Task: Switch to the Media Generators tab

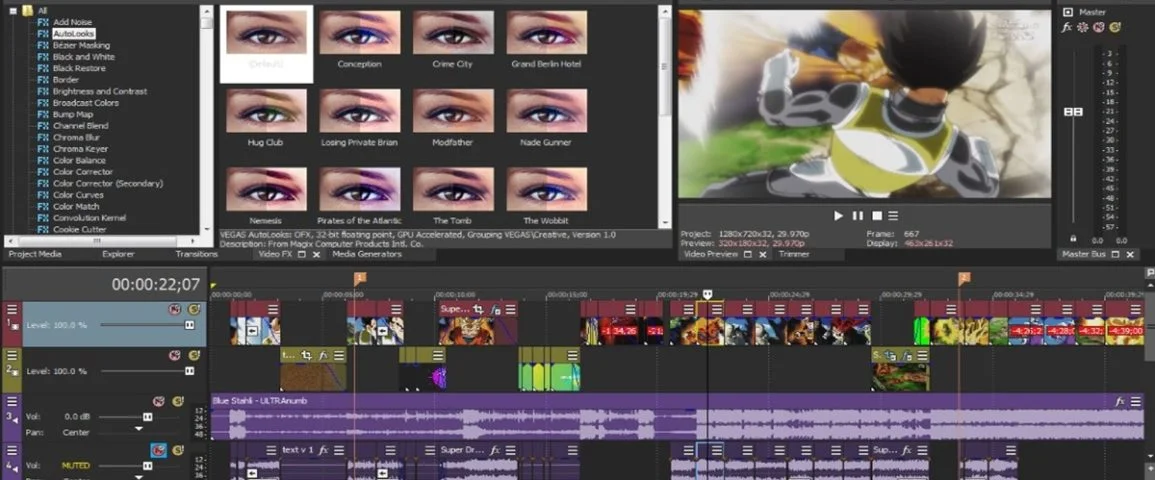Action: tap(367, 254)
